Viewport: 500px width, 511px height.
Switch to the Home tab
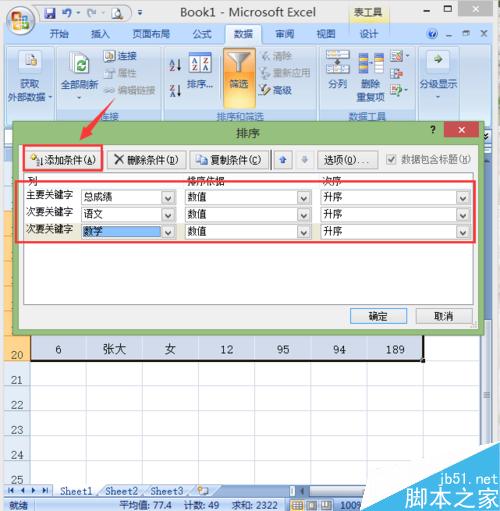pyautogui.click(x=59, y=34)
